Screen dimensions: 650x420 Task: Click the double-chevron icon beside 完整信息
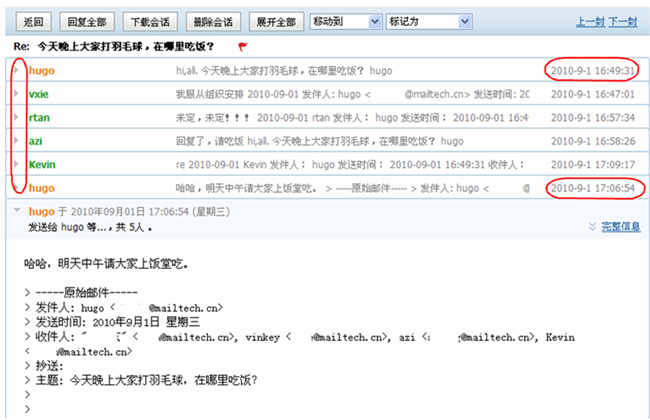click(x=592, y=227)
